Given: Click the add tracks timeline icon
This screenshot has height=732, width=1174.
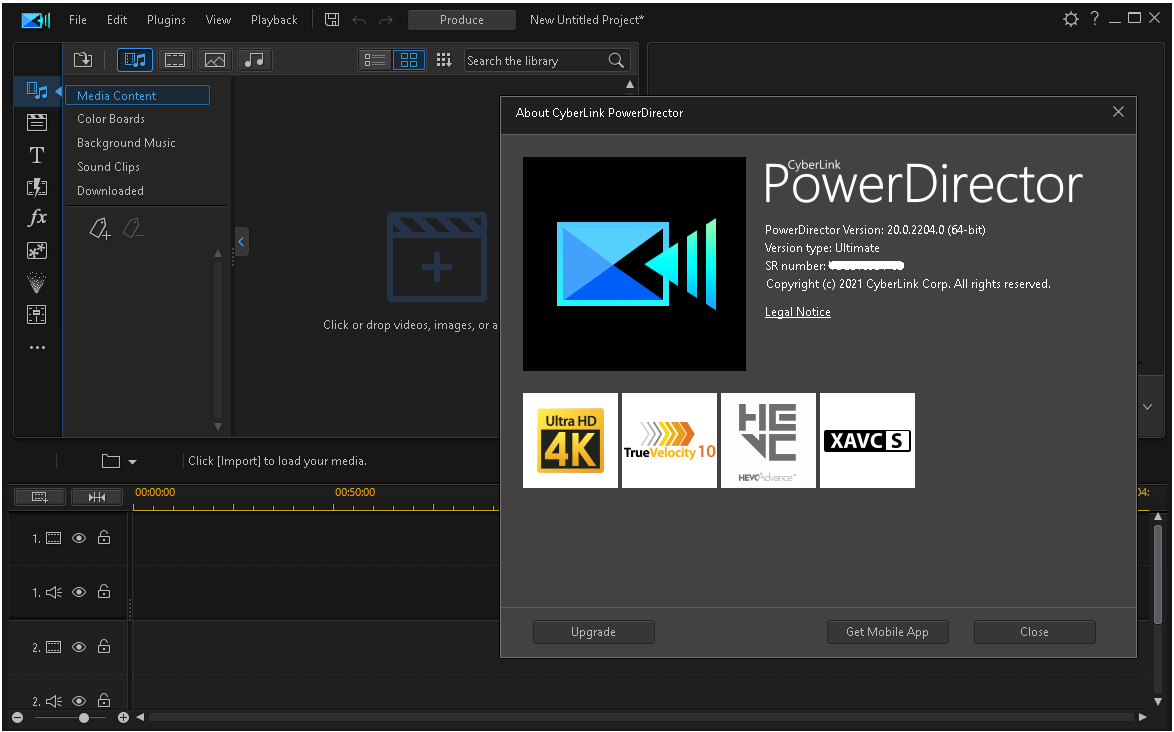Looking at the screenshot, I should 40,497.
